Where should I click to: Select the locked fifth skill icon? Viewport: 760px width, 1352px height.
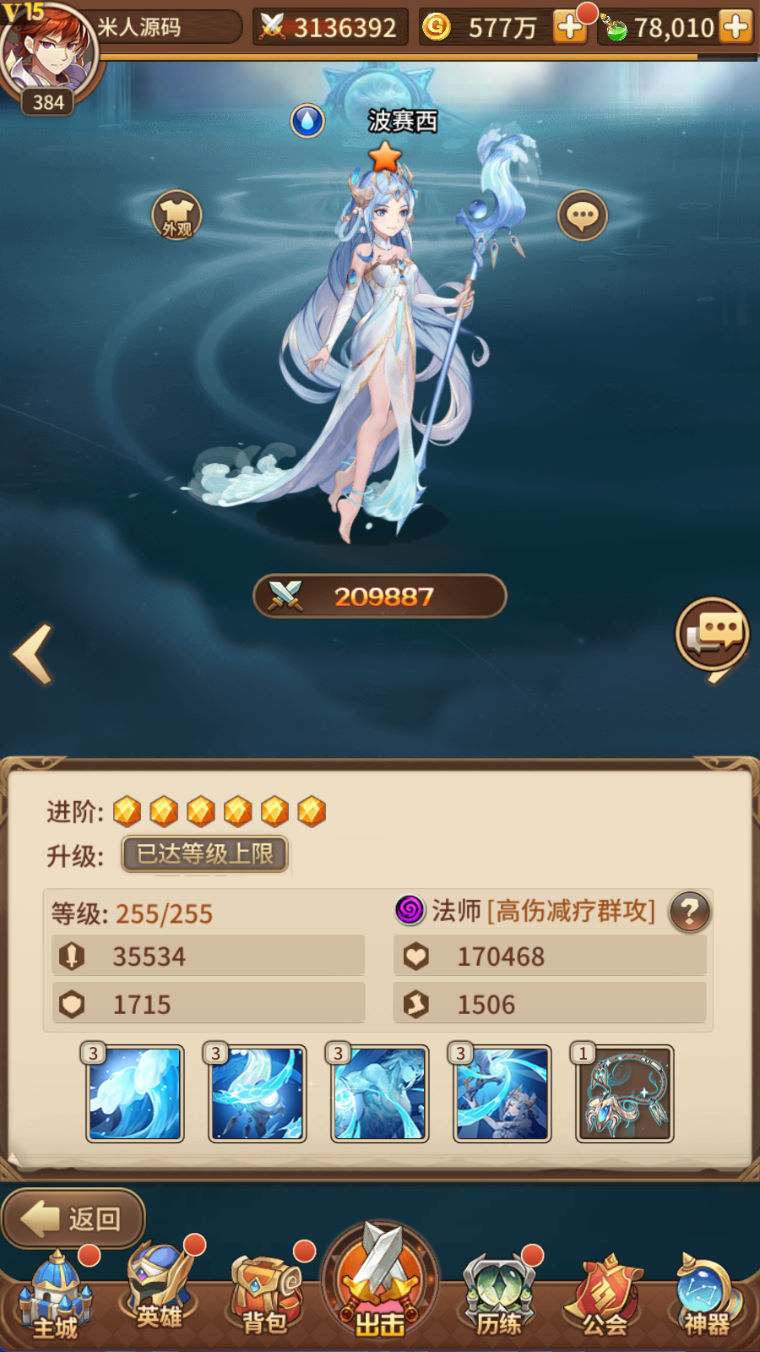(625, 1093)
